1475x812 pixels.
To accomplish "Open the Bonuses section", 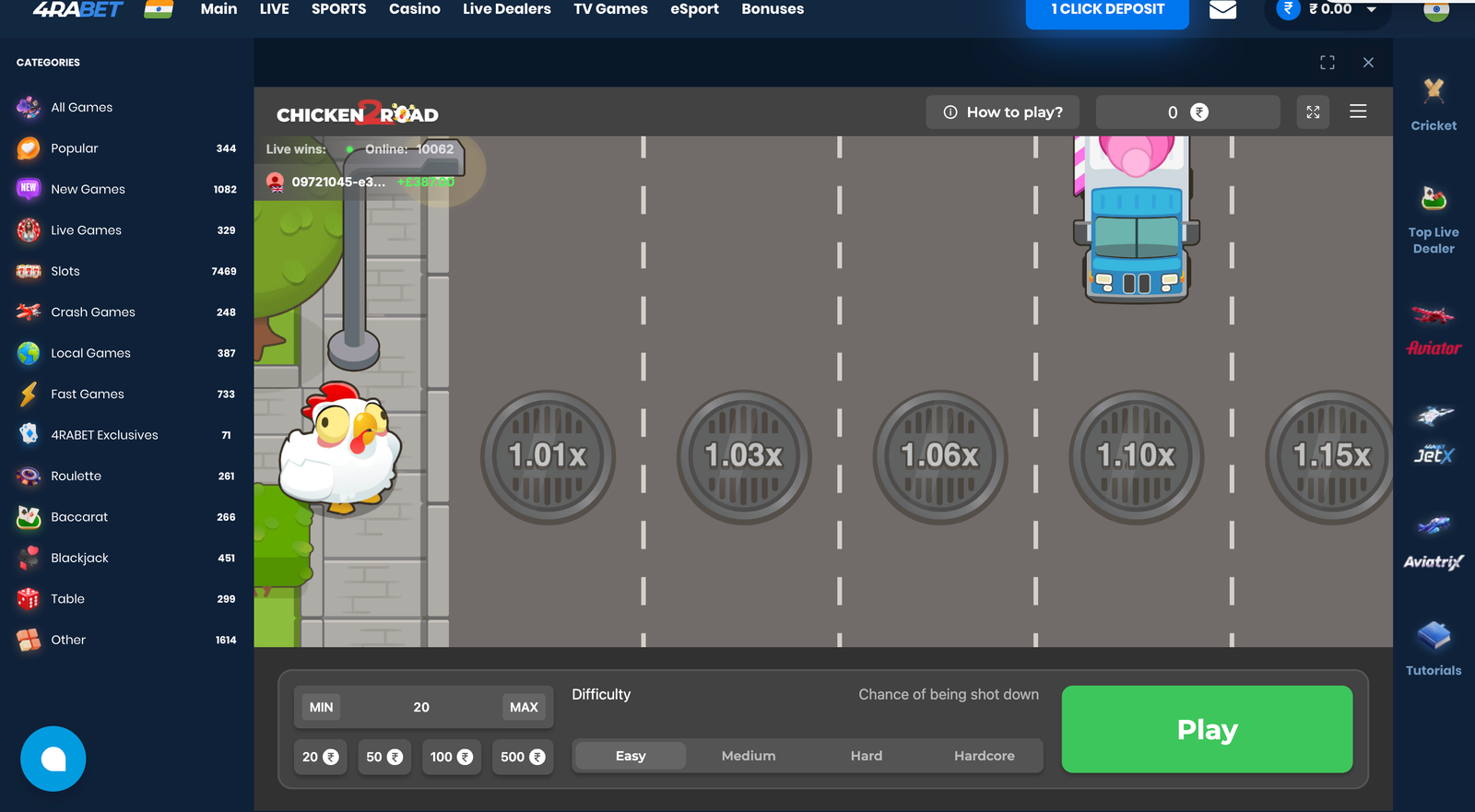I will [773, 9].
